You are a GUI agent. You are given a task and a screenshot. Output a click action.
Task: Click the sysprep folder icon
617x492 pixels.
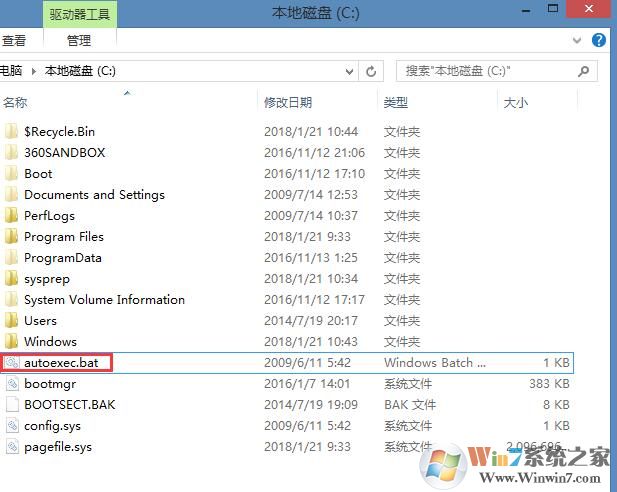[11, 279]
